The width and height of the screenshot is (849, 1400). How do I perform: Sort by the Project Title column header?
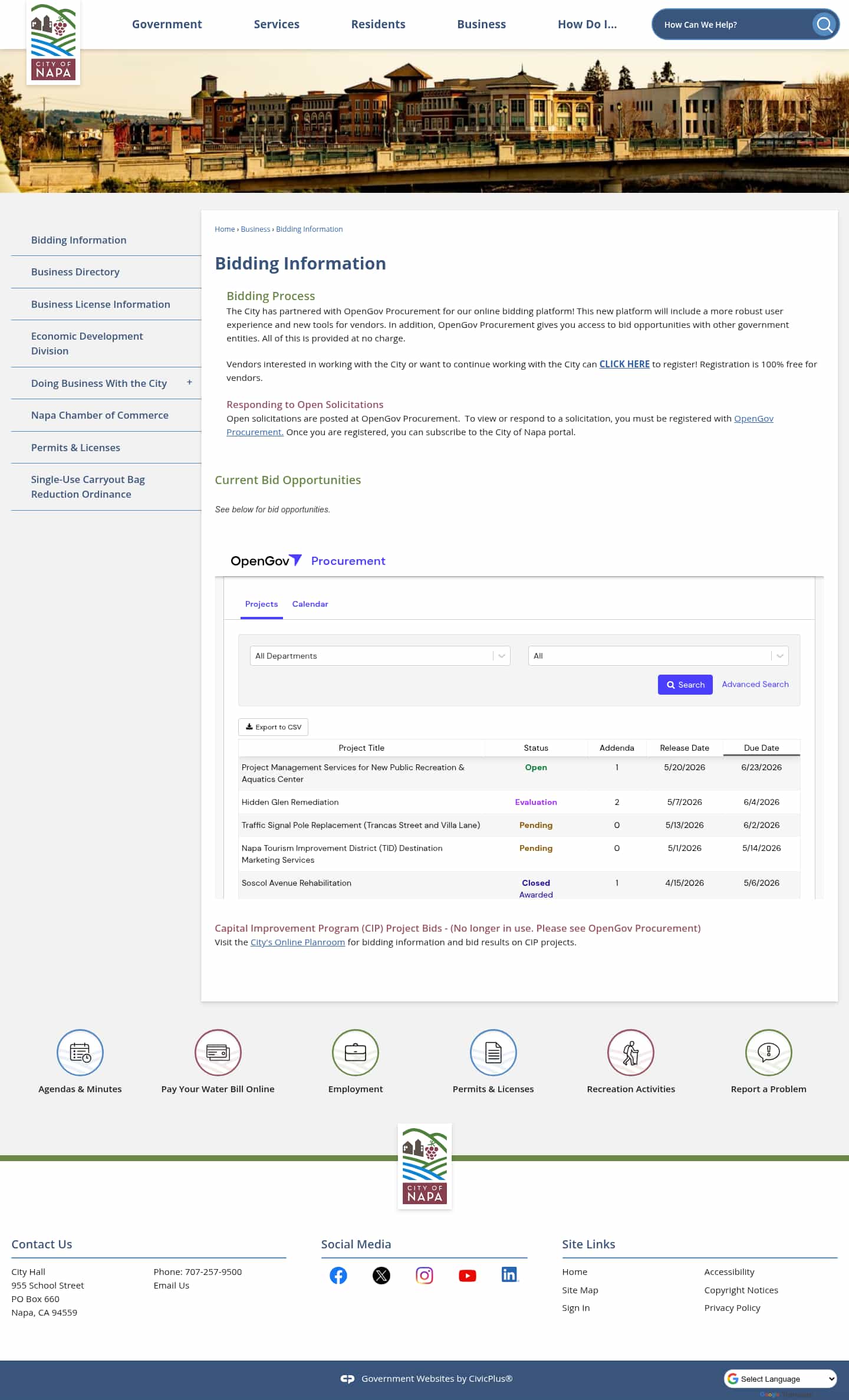coord(361,748)
